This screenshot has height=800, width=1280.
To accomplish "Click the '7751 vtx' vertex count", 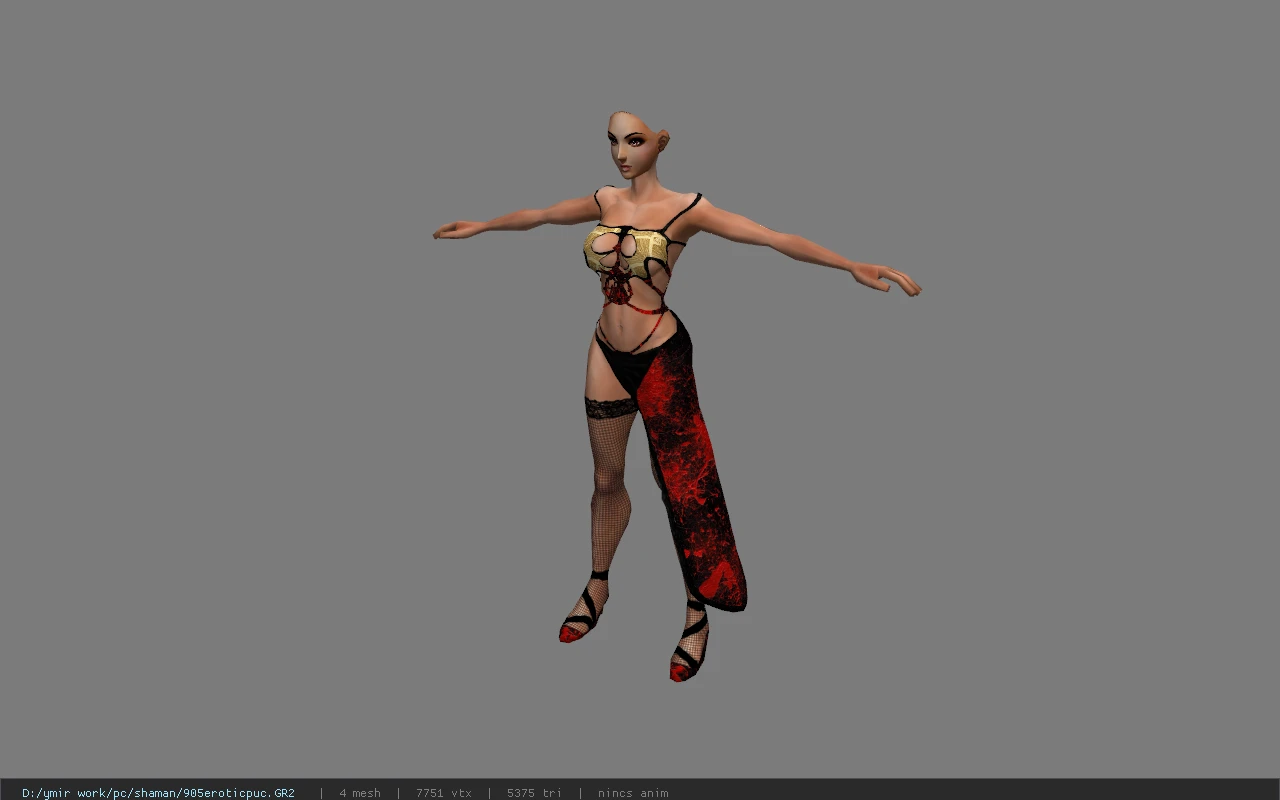I will (x=443, y=793).
